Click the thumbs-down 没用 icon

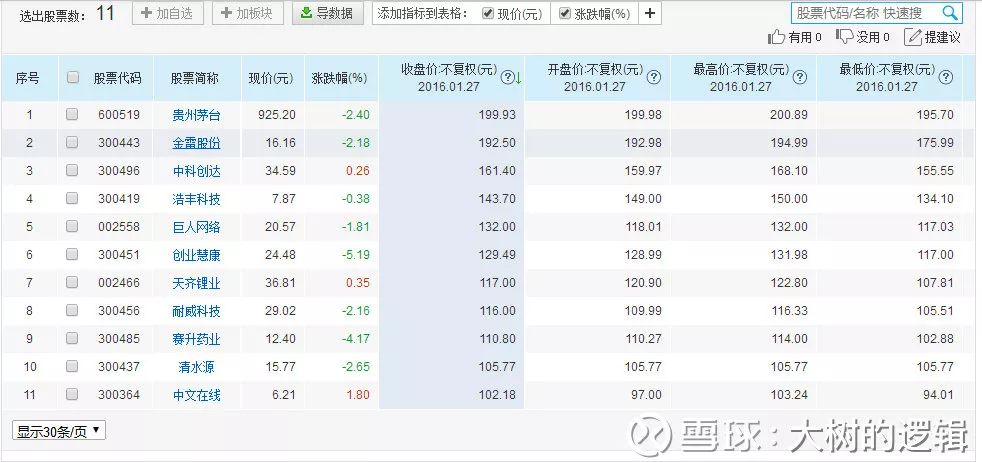point(844,37)
